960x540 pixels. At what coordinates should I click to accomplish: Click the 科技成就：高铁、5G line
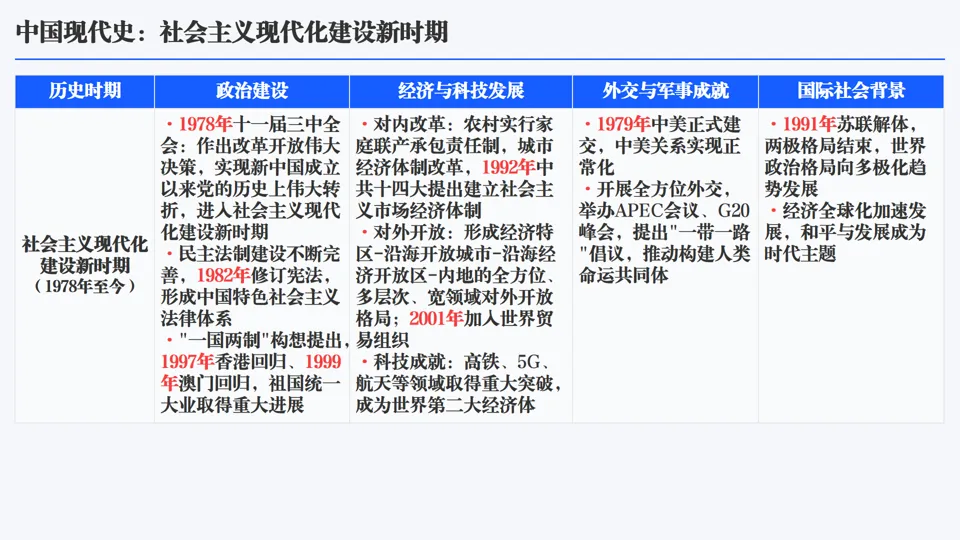click(456, 361)
